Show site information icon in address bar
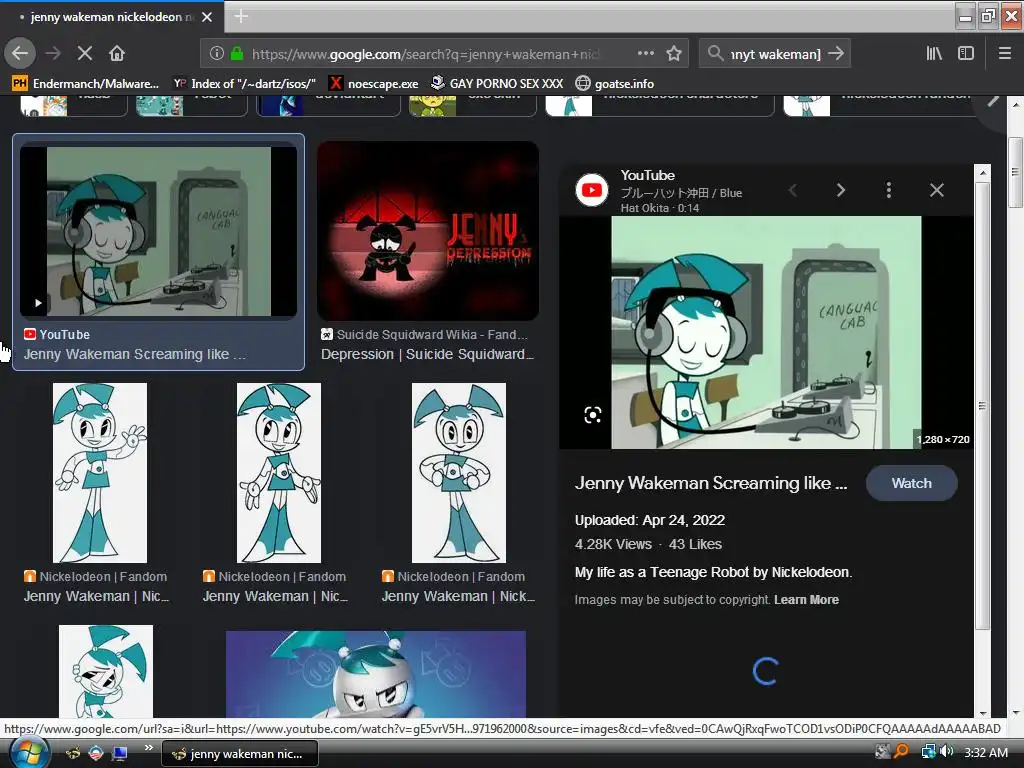The height and width of the screenshot is (768, 1024). 217,54
